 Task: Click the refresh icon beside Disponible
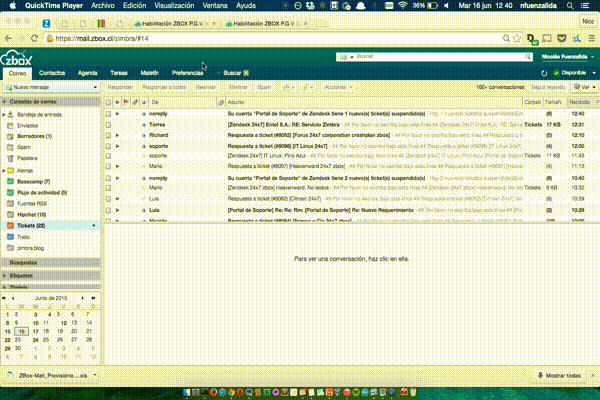tap(544, 73)
